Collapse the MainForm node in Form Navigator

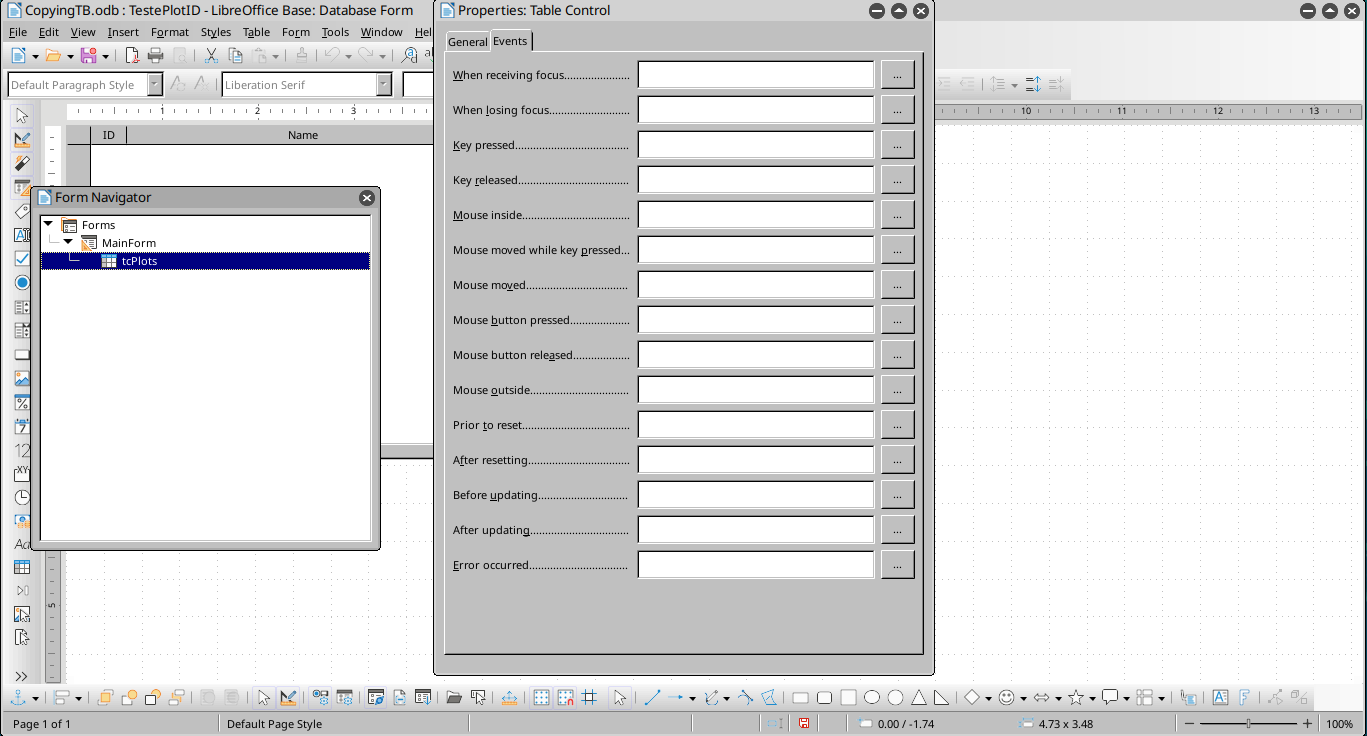68,242
